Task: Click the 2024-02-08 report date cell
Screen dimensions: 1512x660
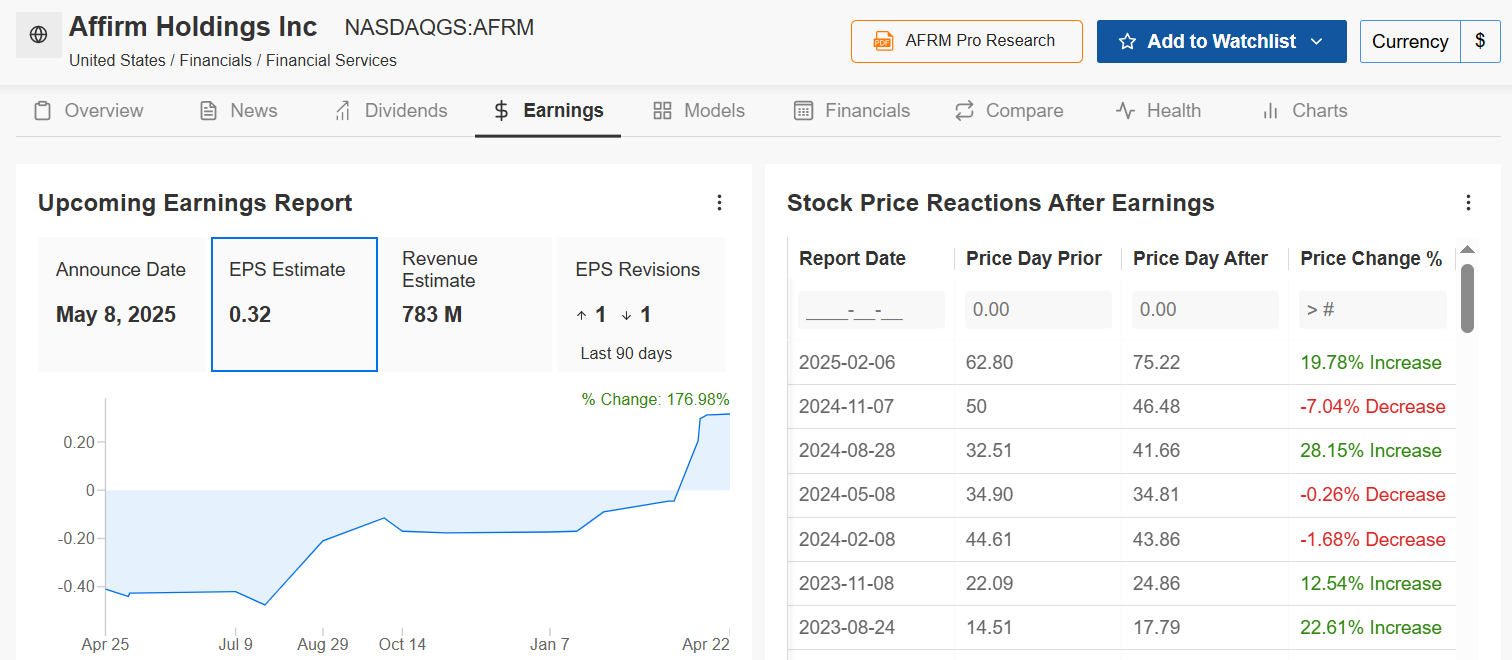Action: [x=847, y=540]
